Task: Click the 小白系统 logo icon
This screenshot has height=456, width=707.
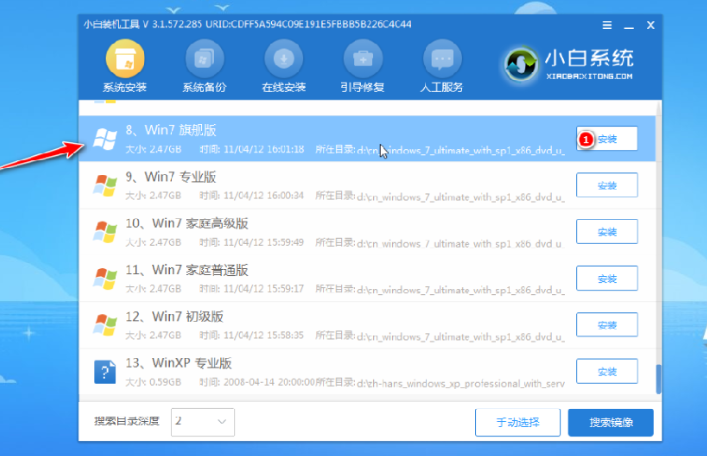Action: tap(521, 64)
